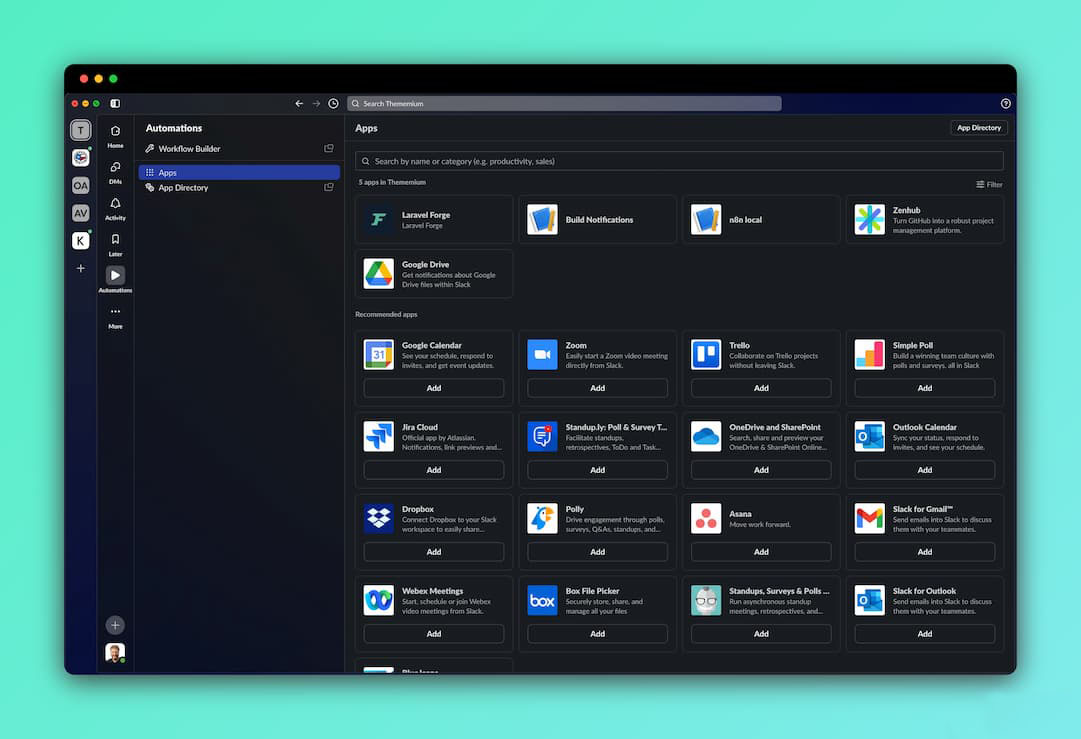Add the Standup.ly app
The image size is (1081, 739).
[x=598, y=470]
